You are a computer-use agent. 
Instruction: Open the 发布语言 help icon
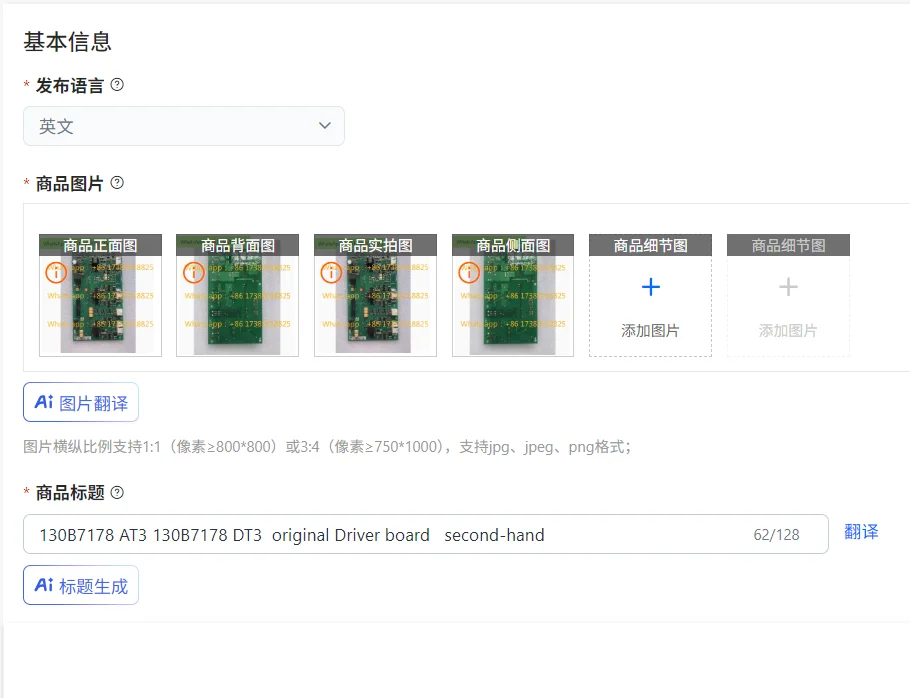tap(117, 85)
